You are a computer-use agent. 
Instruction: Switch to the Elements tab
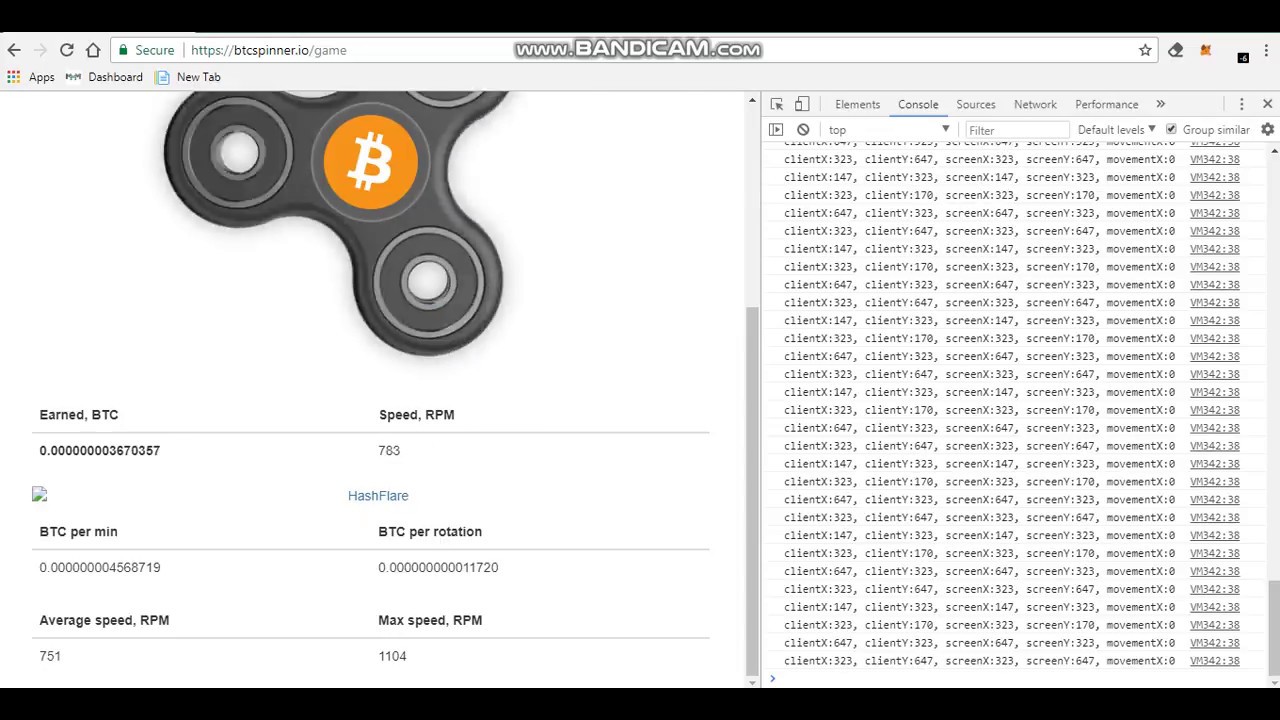pyautogui.click(x=858, y=104)
